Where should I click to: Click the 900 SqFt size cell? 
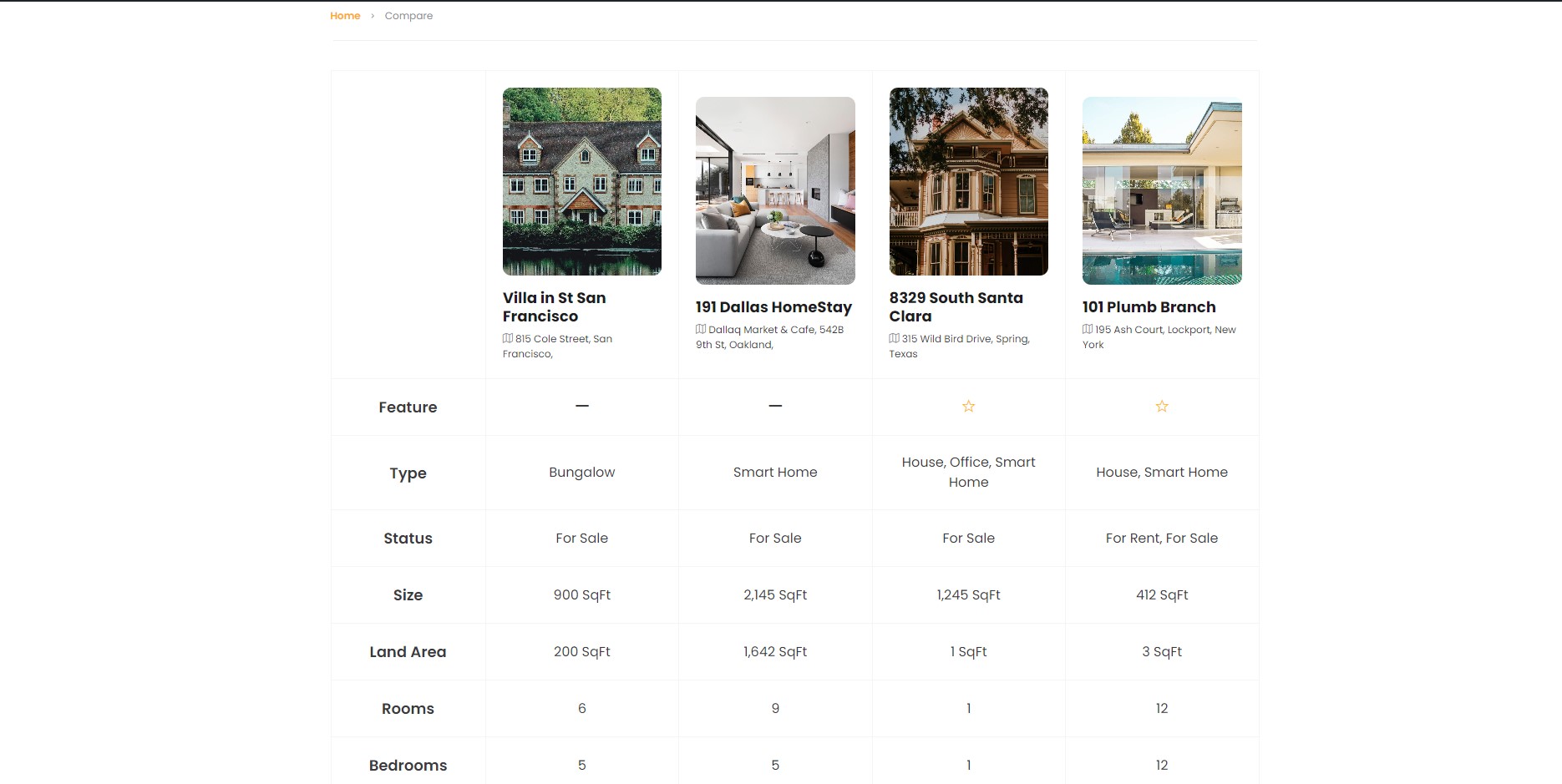[582, 595]
